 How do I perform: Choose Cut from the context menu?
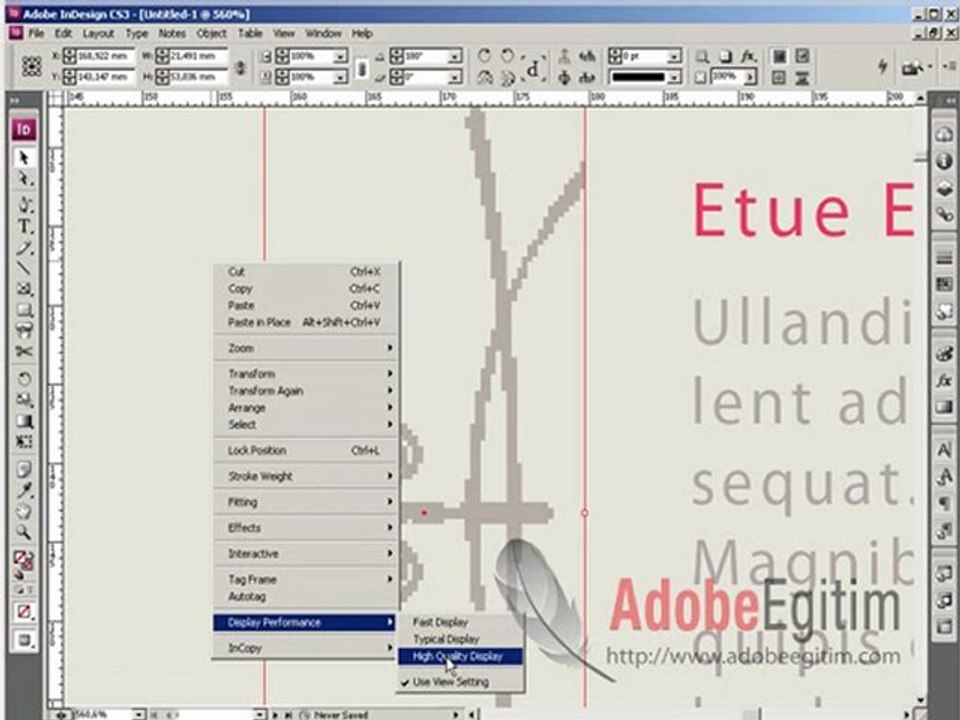[306, 271]
